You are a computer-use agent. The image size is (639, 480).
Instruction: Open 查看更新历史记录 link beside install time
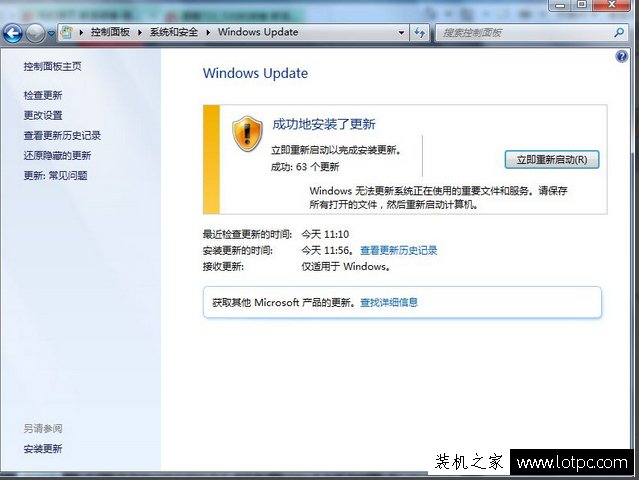click(x=398, y=250)
